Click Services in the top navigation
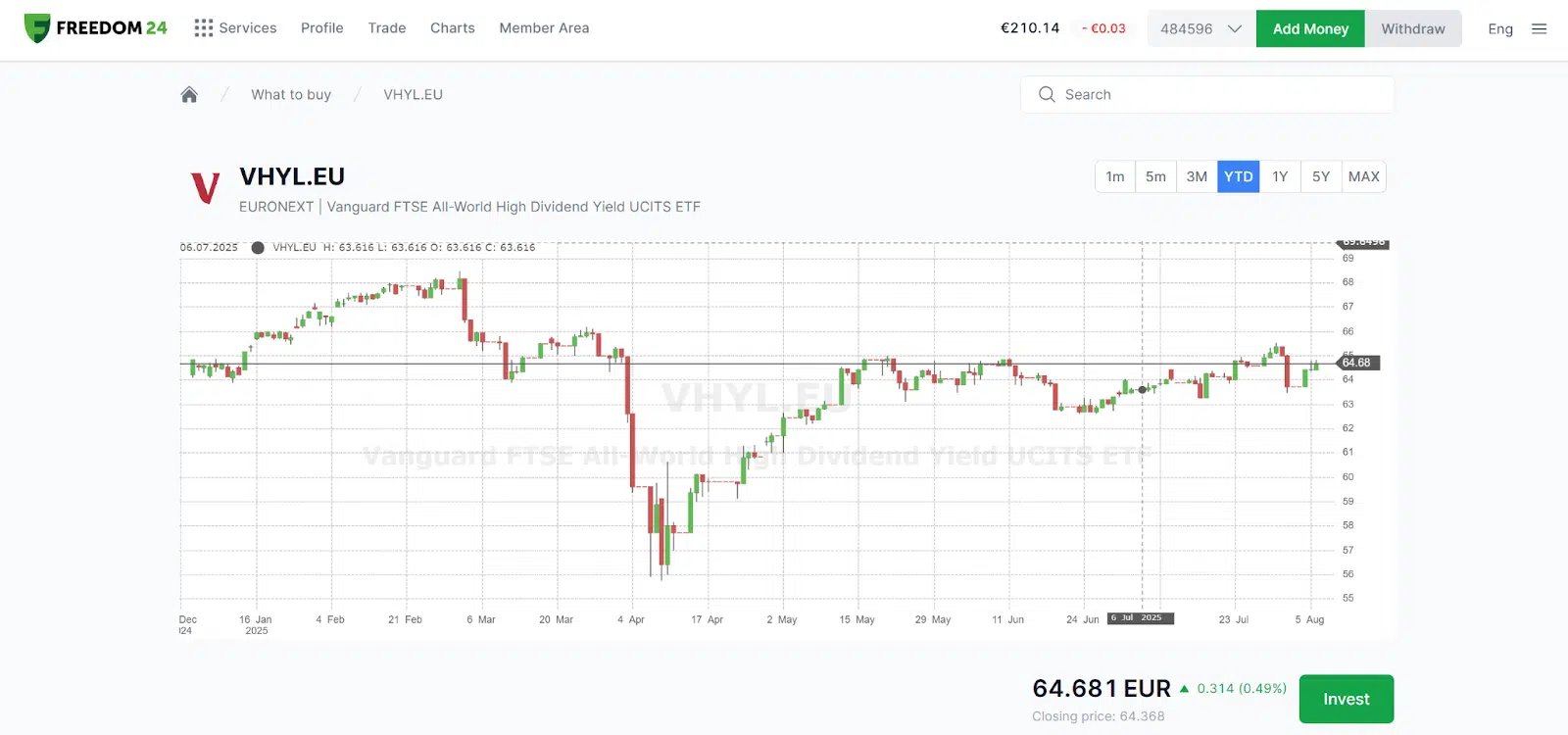1568x735 pixels. [248, 28]
